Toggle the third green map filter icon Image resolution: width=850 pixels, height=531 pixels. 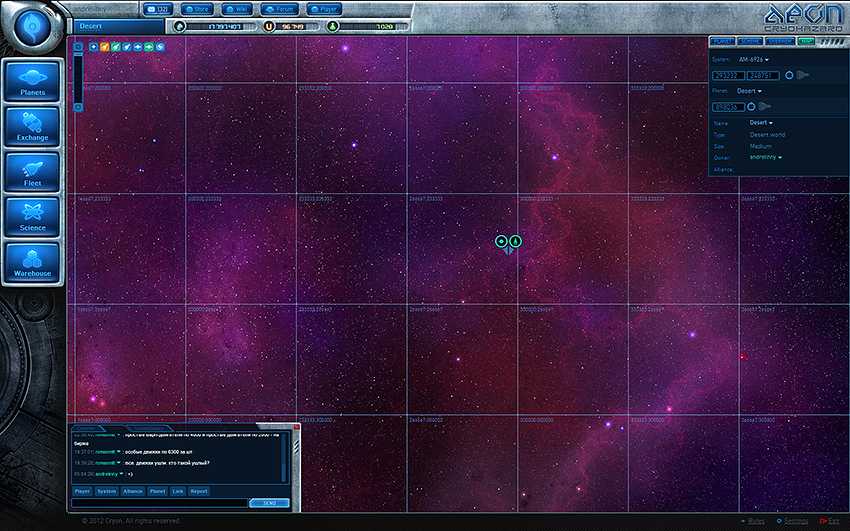point(115,47)
